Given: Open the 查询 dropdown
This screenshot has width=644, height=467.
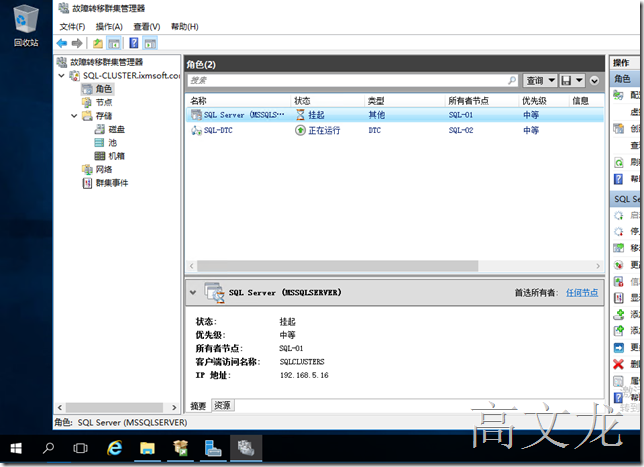Looking at the screenshot, I should pyautogui.click(x=540, y=81).
